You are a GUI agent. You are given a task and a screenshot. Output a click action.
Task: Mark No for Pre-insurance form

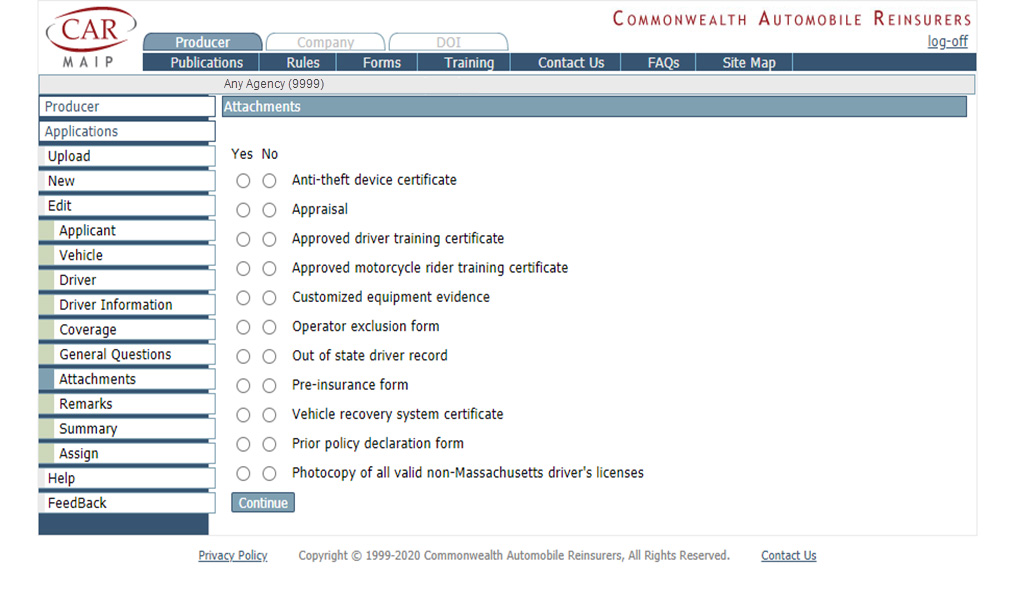tap(269, 386)
